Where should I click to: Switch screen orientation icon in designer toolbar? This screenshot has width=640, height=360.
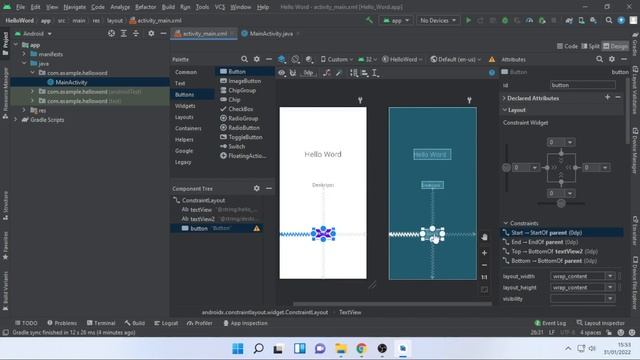[296, 59]
